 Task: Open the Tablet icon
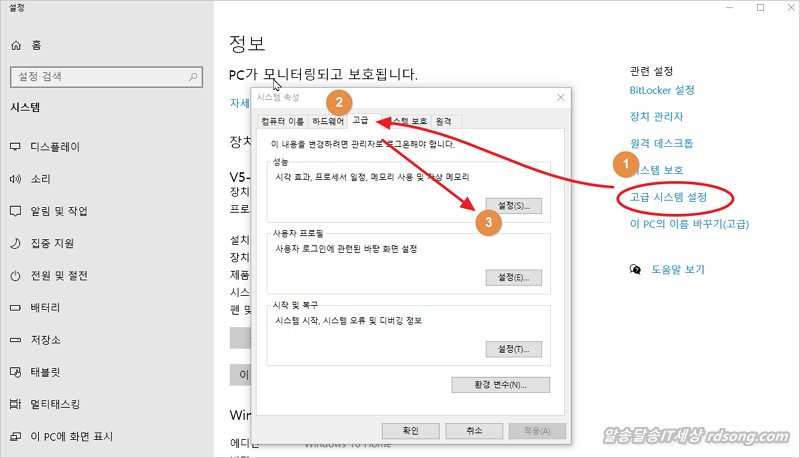[x=16, y=372]
